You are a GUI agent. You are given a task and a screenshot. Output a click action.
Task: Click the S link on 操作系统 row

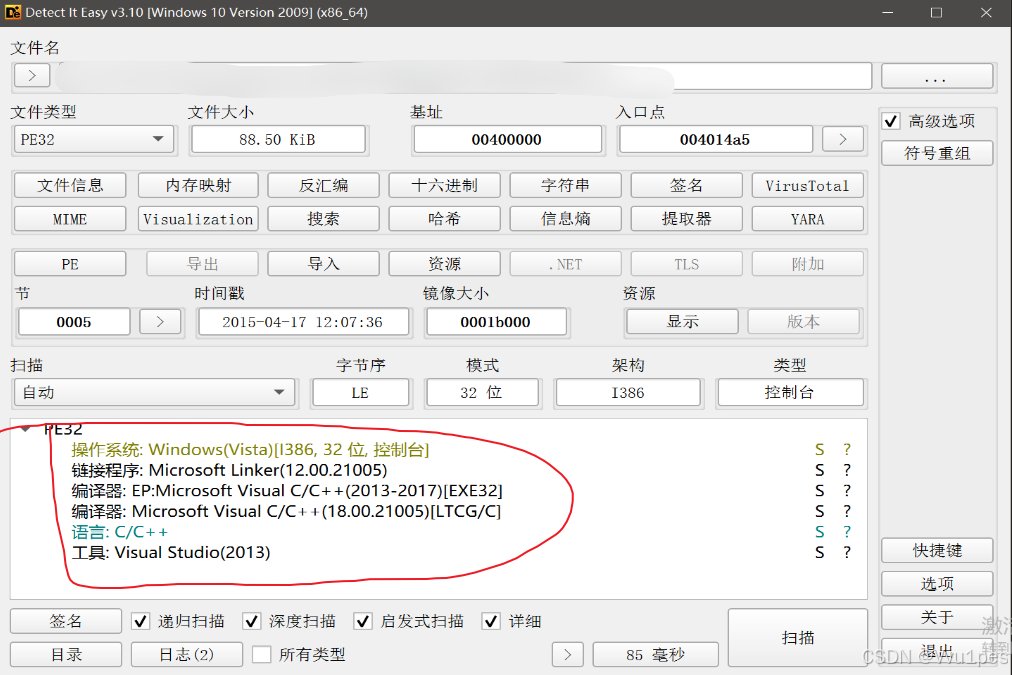pyautogui.click(x=820, y=449)
